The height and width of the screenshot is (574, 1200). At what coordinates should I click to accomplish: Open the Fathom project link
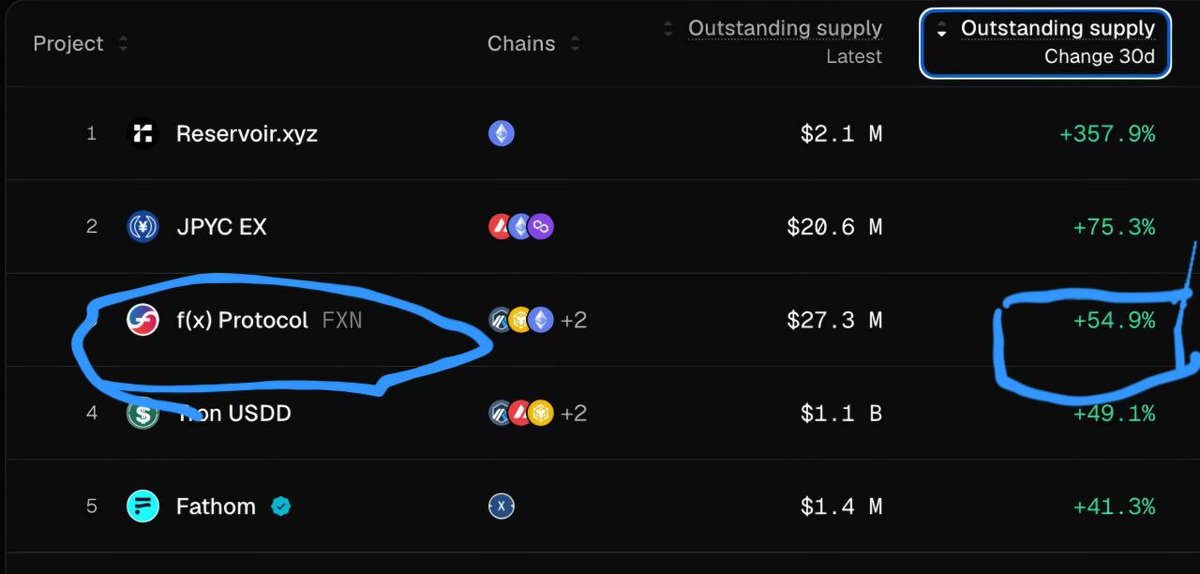pos(216,507)
